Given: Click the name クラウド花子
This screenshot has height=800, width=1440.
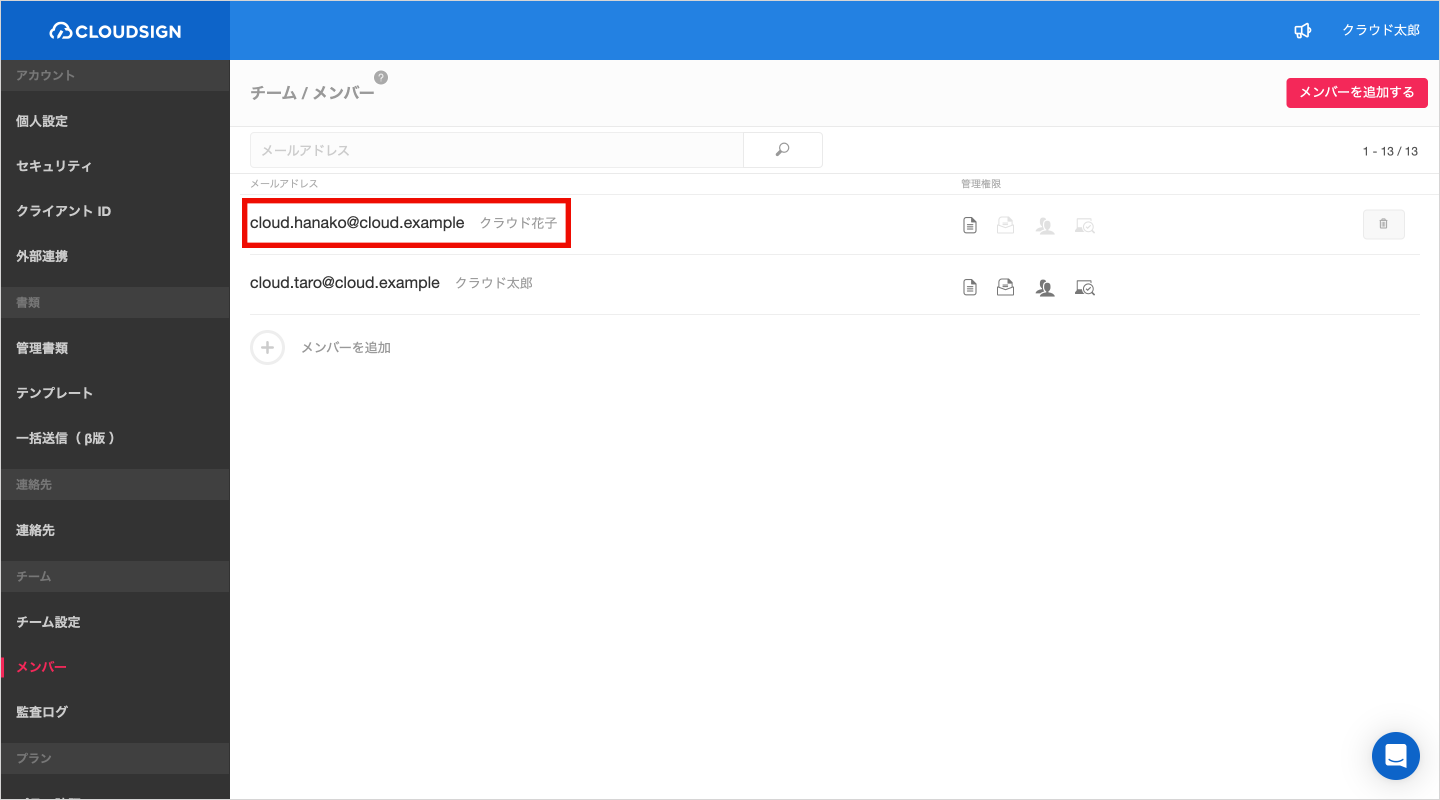Looking at the screenshot, I should coord(518,223).
